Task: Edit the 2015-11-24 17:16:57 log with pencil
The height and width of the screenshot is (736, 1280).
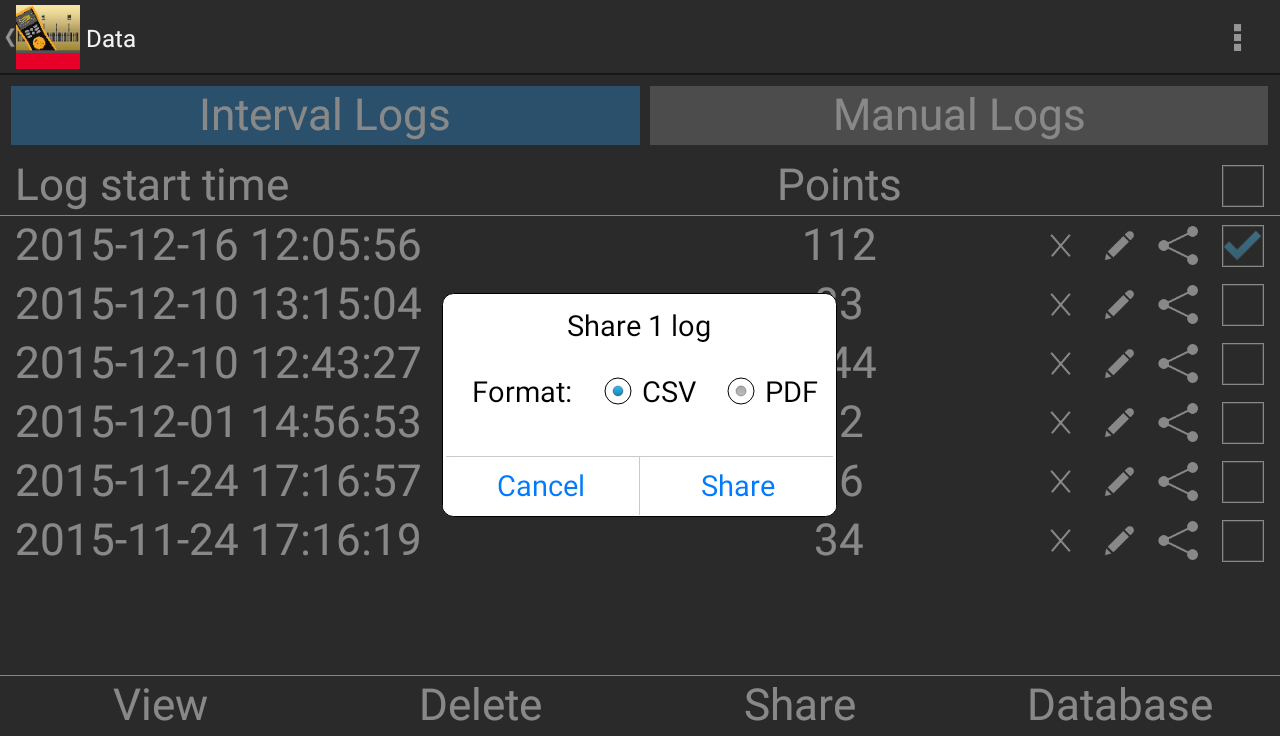Action: [x=1119, y=482]
